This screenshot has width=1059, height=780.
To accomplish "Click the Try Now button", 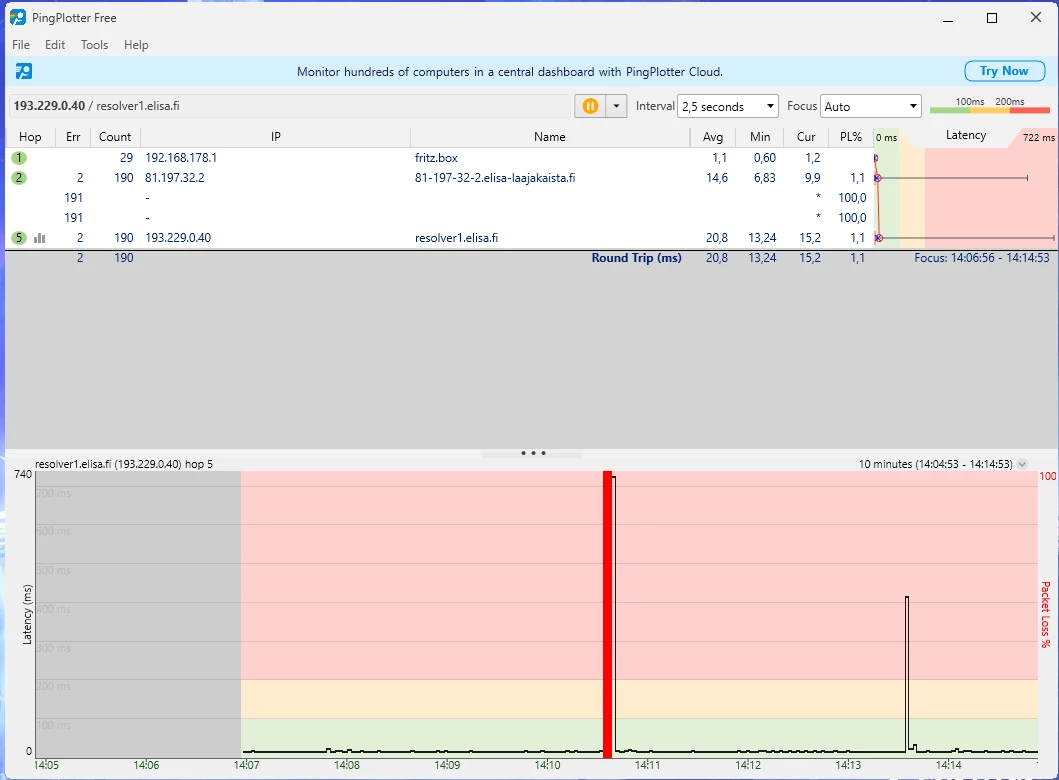I will tap(1004, 71).
